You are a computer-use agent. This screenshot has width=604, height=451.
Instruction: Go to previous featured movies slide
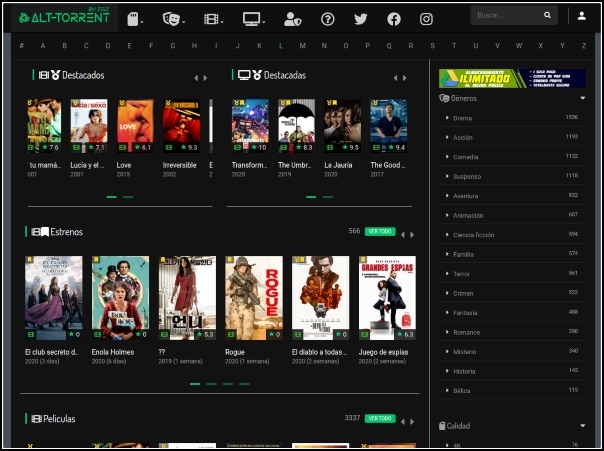tap(196, 78)
